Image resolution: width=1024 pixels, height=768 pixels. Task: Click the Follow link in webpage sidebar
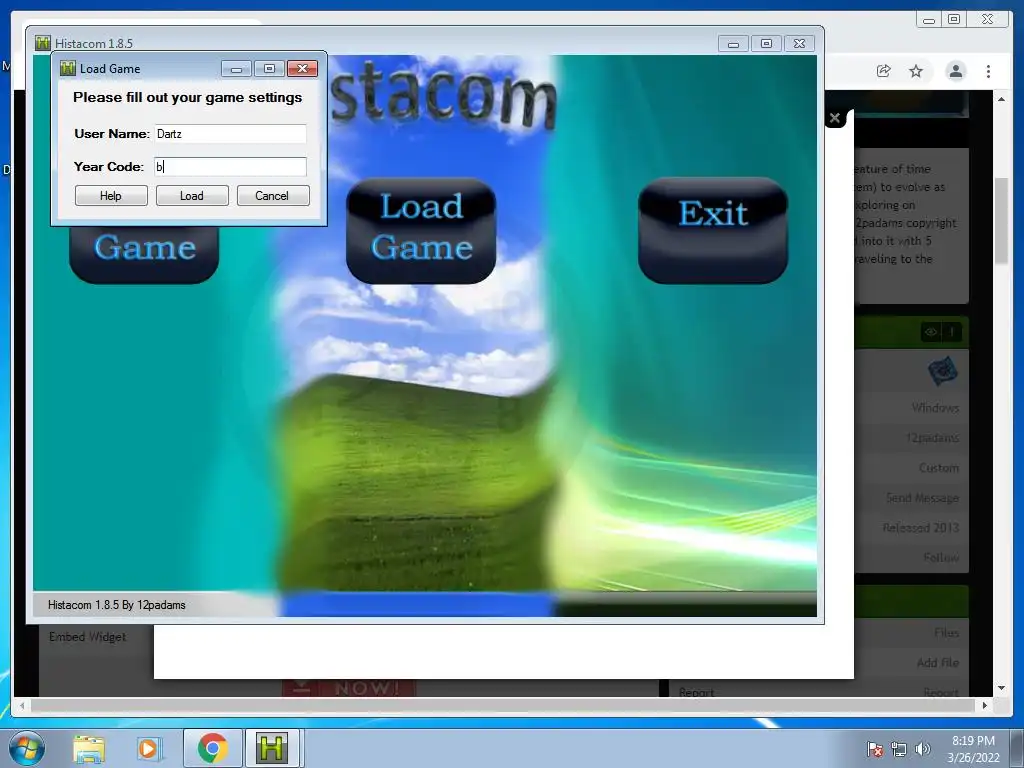[941, 558]
